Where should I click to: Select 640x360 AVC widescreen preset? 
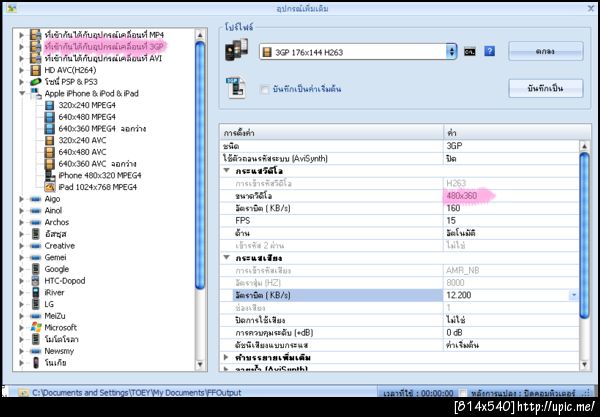(x=97, y=164)
